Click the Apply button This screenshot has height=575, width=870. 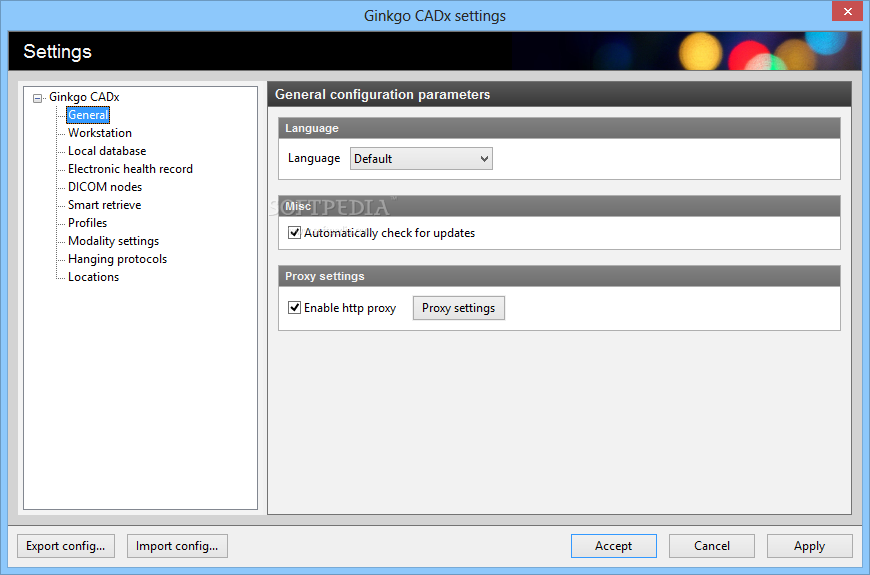coord(810,546)
